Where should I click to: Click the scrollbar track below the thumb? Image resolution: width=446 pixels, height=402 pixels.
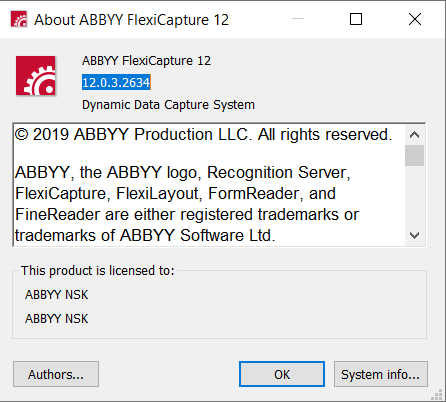[x=414, y=196]
